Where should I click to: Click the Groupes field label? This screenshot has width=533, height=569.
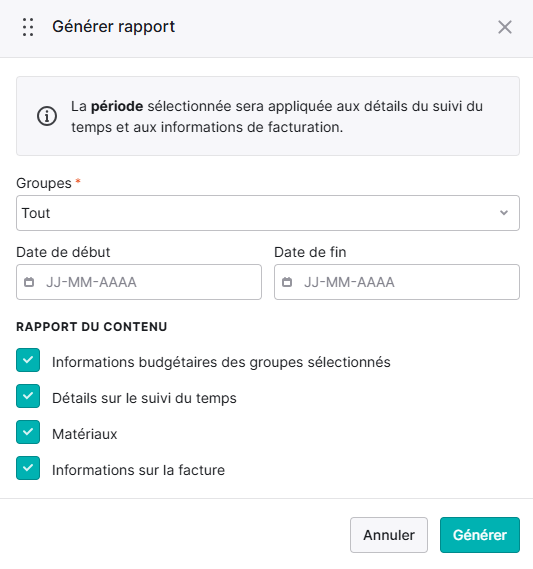44,183
